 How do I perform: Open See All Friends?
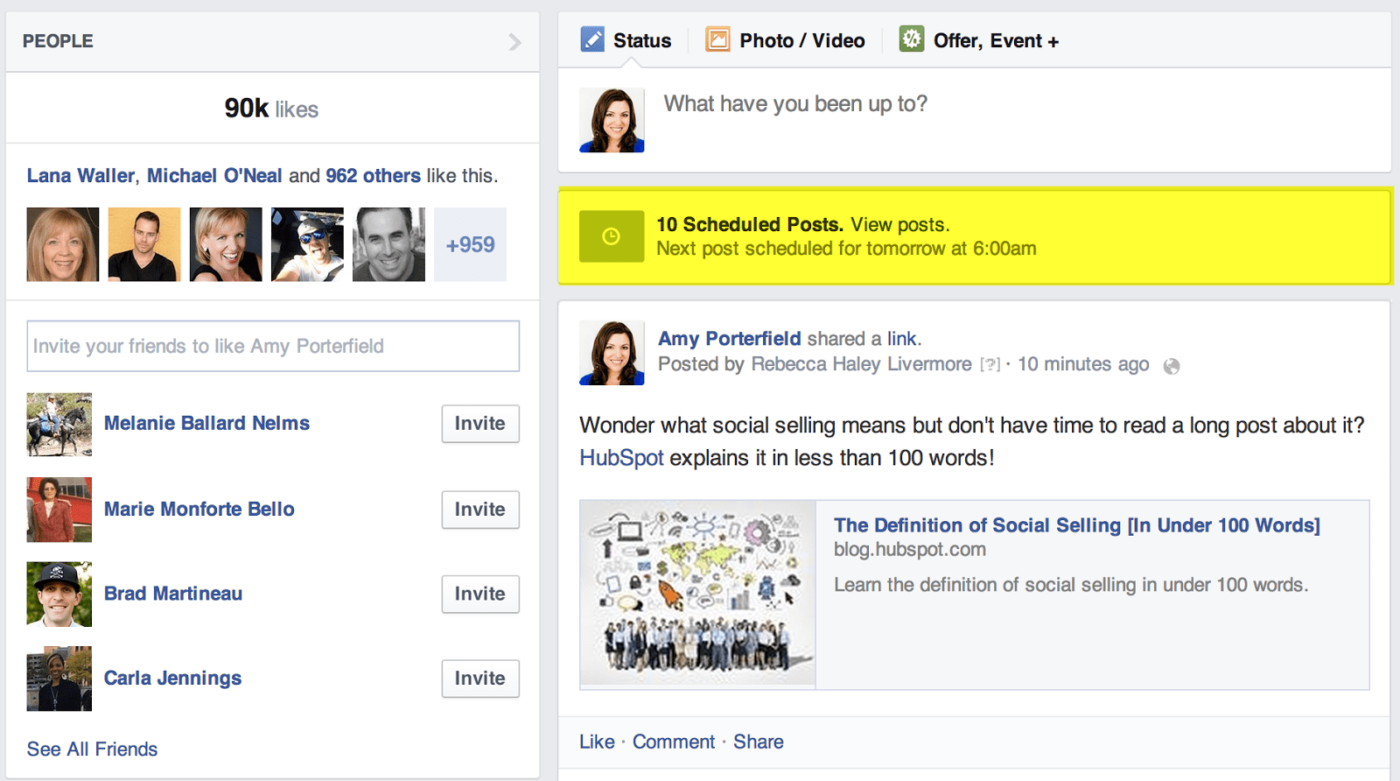coord(91,749)
